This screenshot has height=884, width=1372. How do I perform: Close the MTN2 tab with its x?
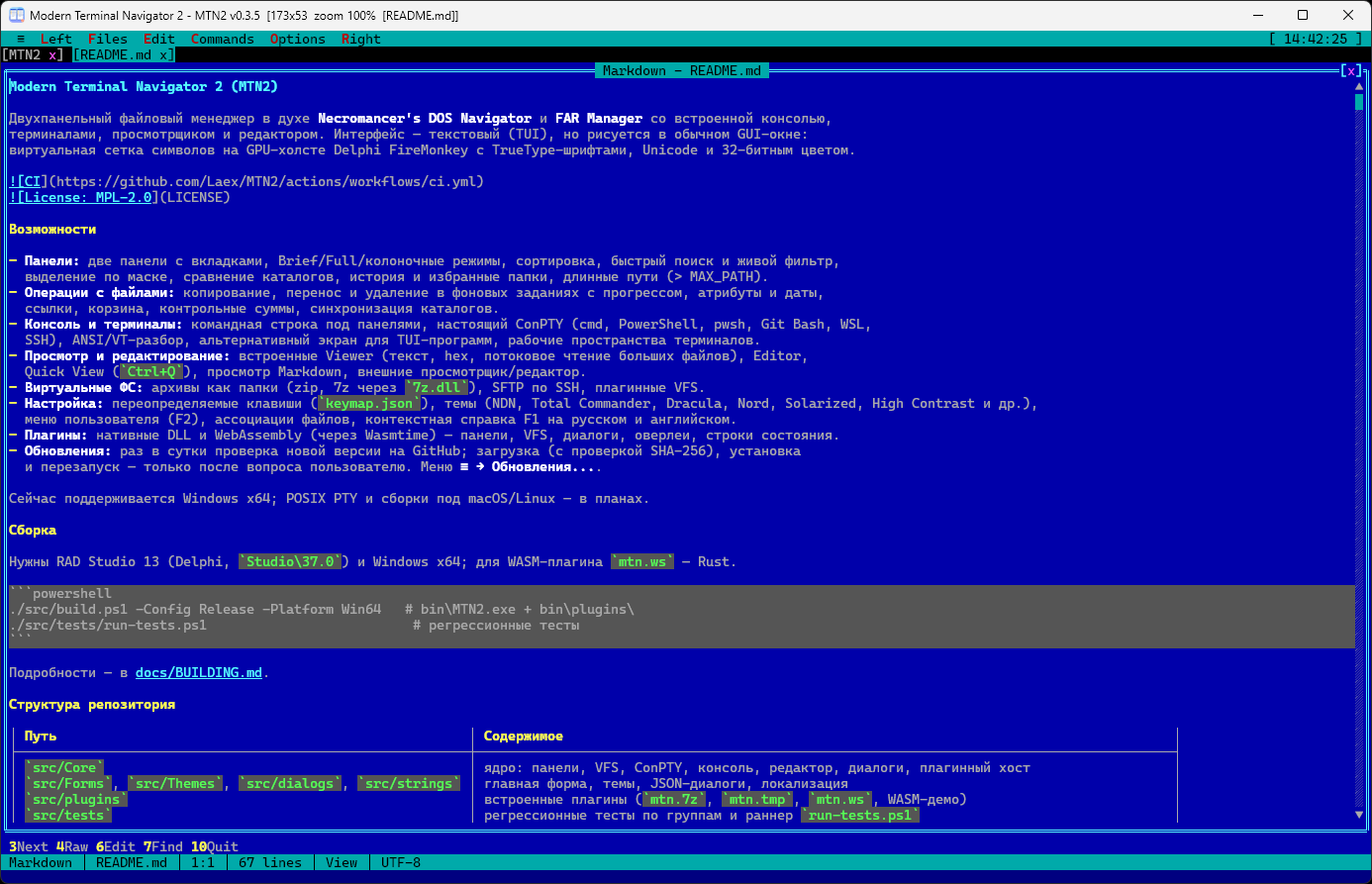click(x=53, y=54)
